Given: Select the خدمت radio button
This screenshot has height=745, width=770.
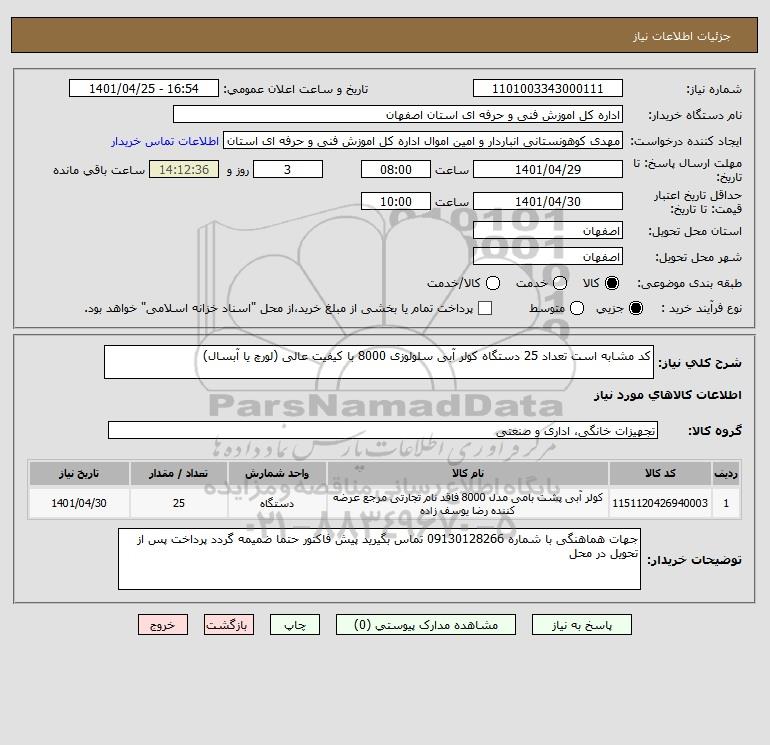Looking at the screenshot, I should pos(560,283).
